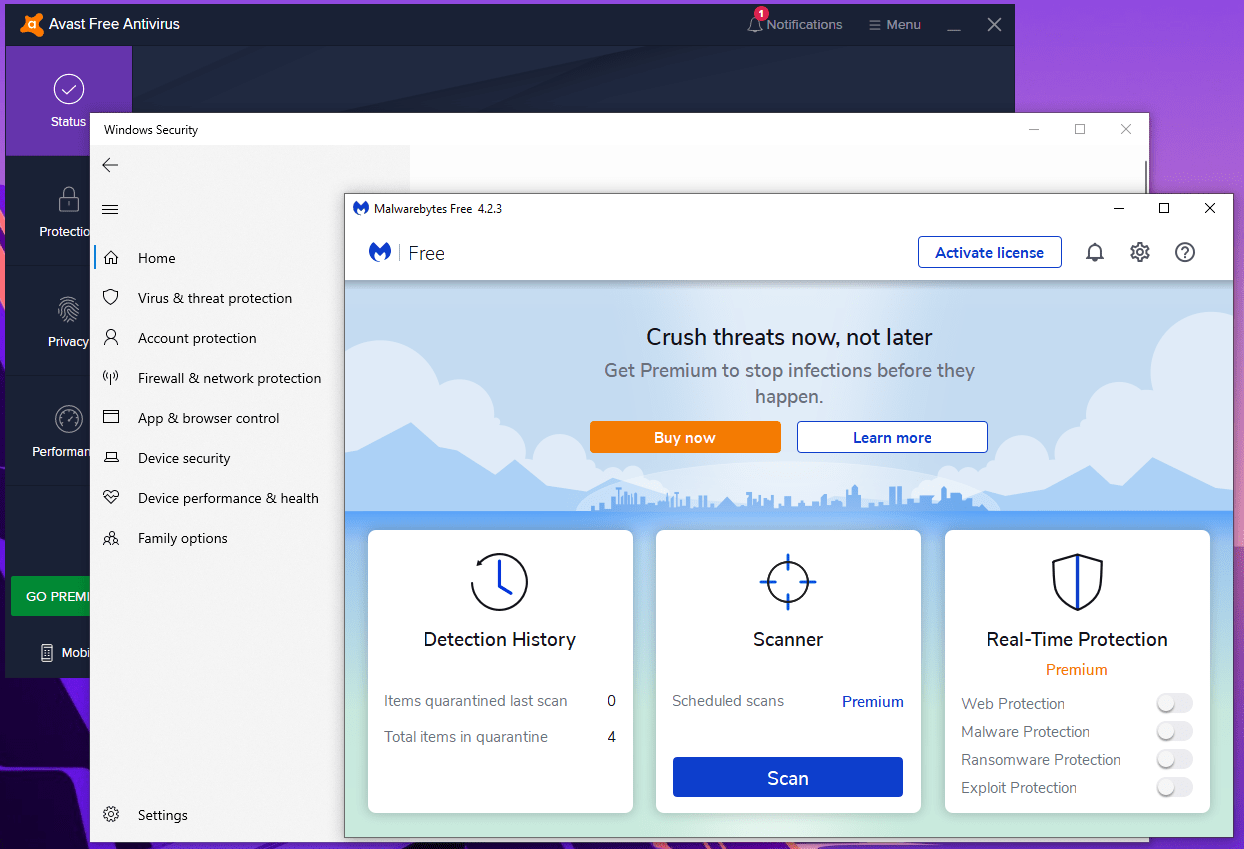Click Premium link next to Scheduled scans
Screen dimensions: 1244x849
point(873,702)
